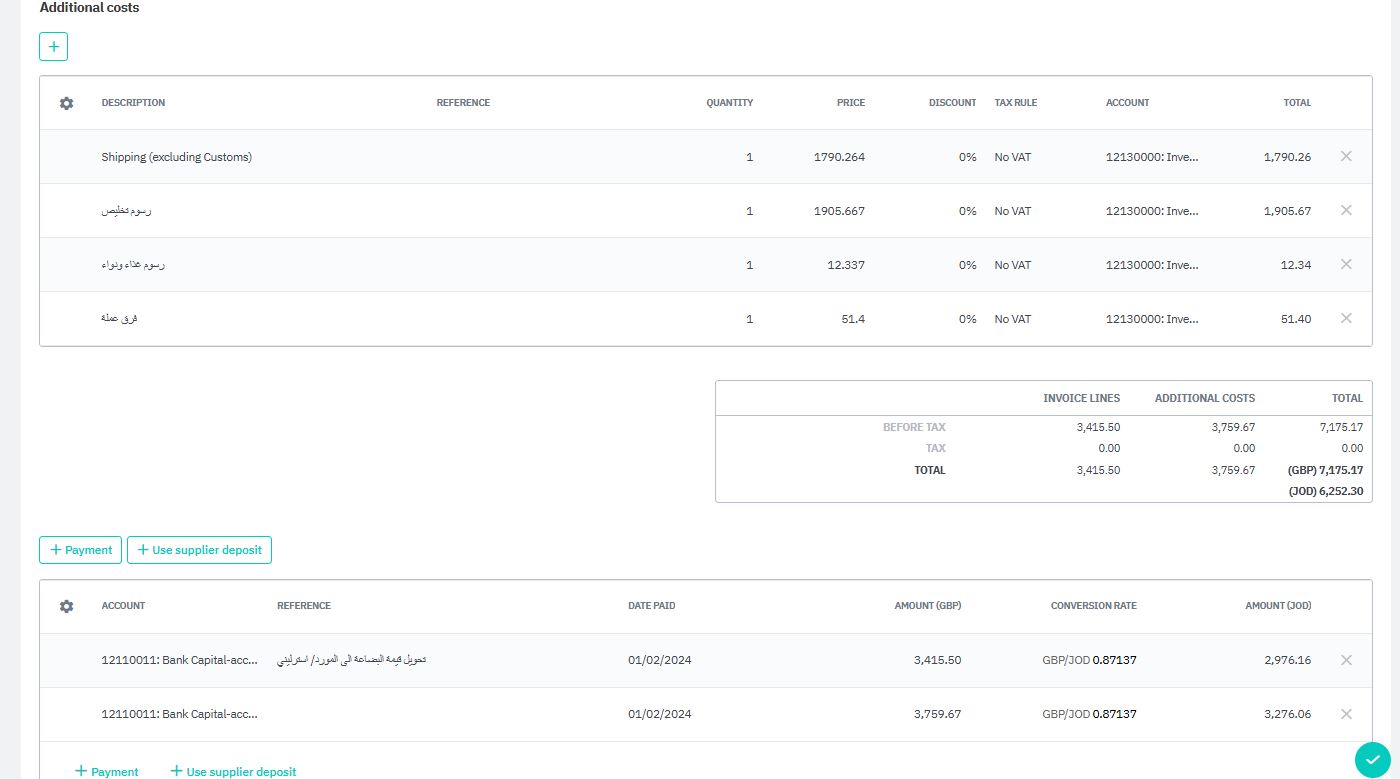Remove the 3,759.67 GBP payment row
Screen dimensions: 1400x779
coord(1345,714)
